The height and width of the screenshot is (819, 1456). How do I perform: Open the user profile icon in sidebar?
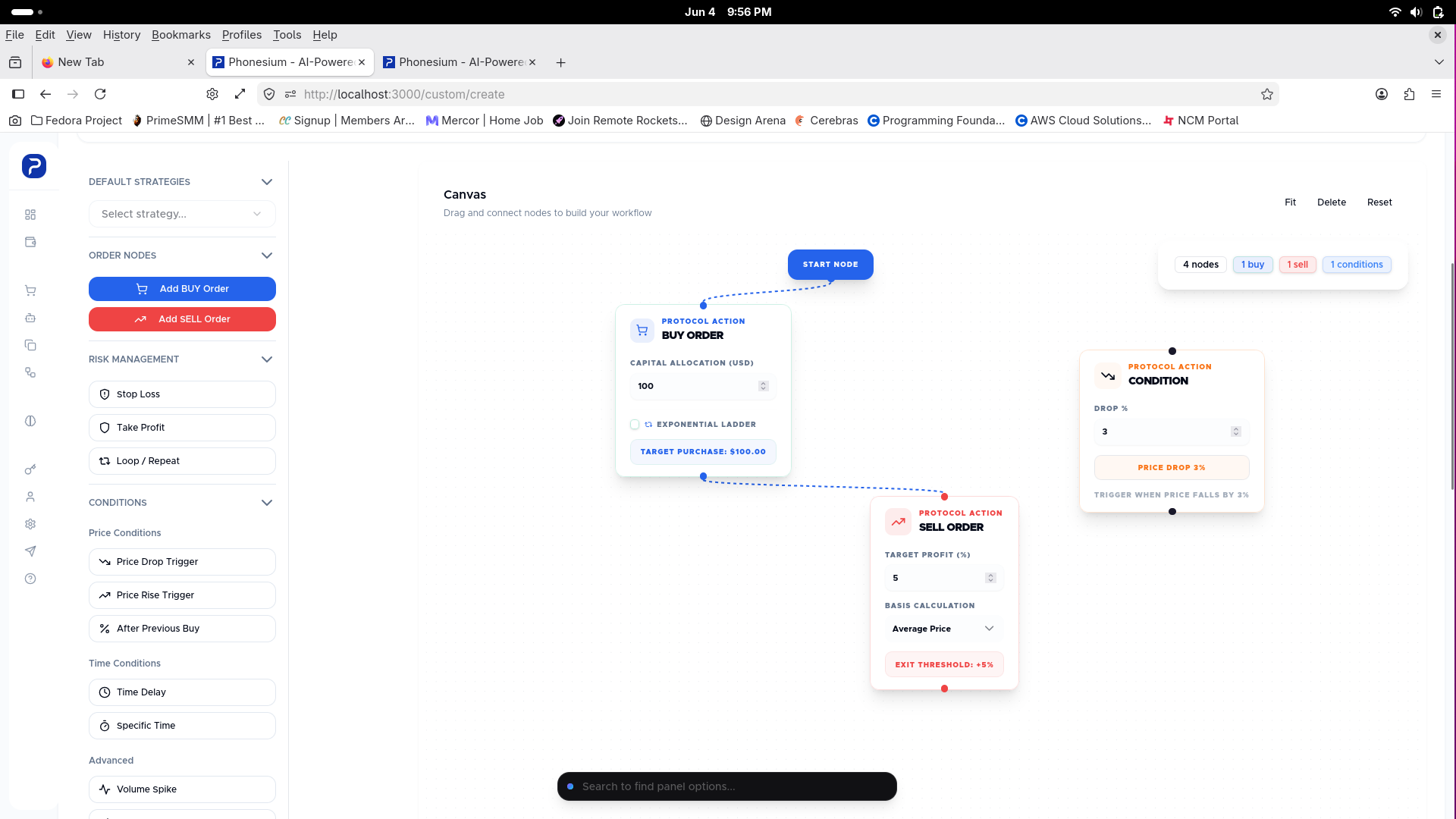(x=30, y=497)
